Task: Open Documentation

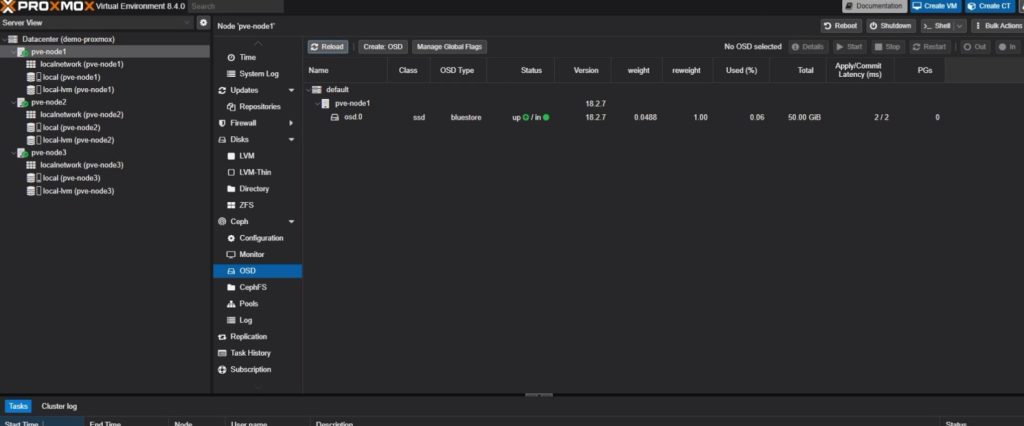Action: tap(874, 6)
